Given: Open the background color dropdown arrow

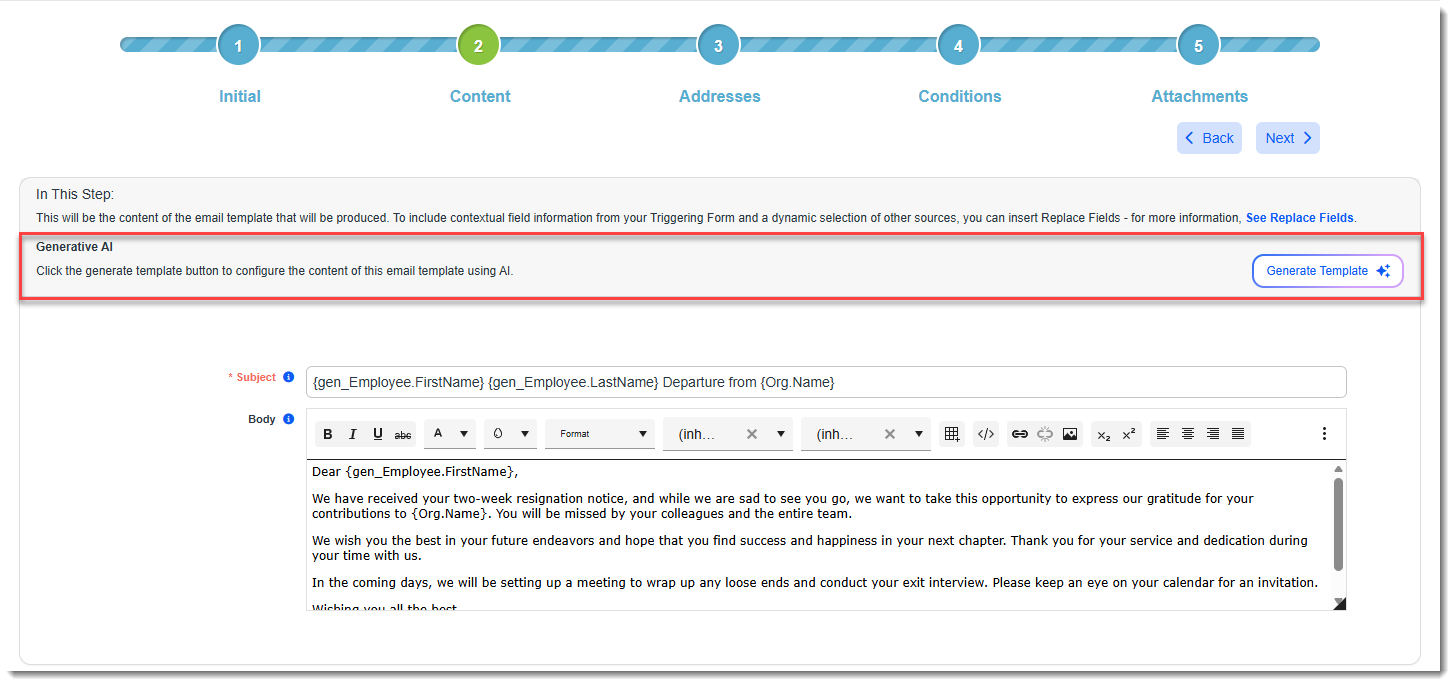Looking at the screenshot, I should tap(524, 434).
